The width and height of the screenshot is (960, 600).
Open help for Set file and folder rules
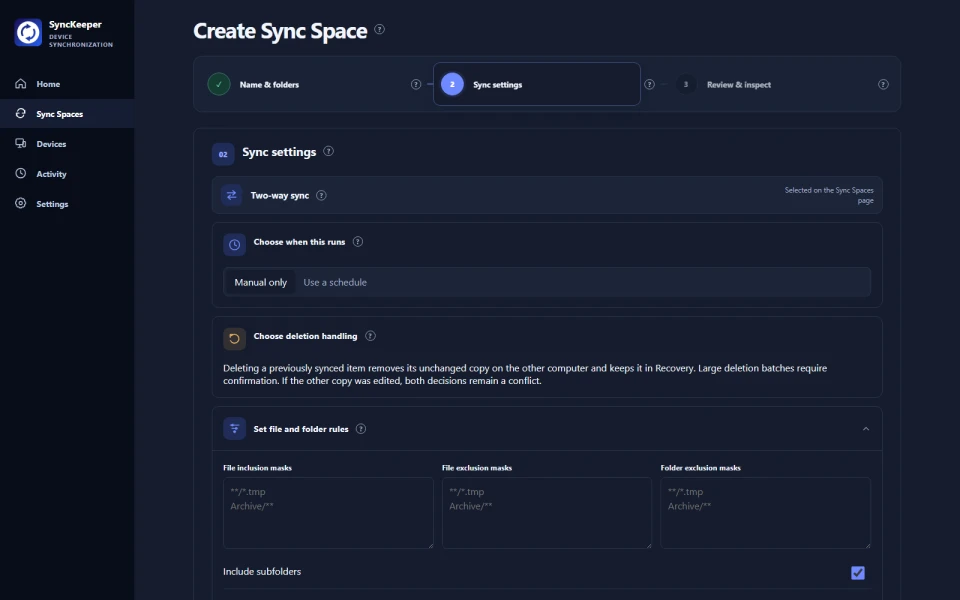pyautogui.click(x=361, y=429)
